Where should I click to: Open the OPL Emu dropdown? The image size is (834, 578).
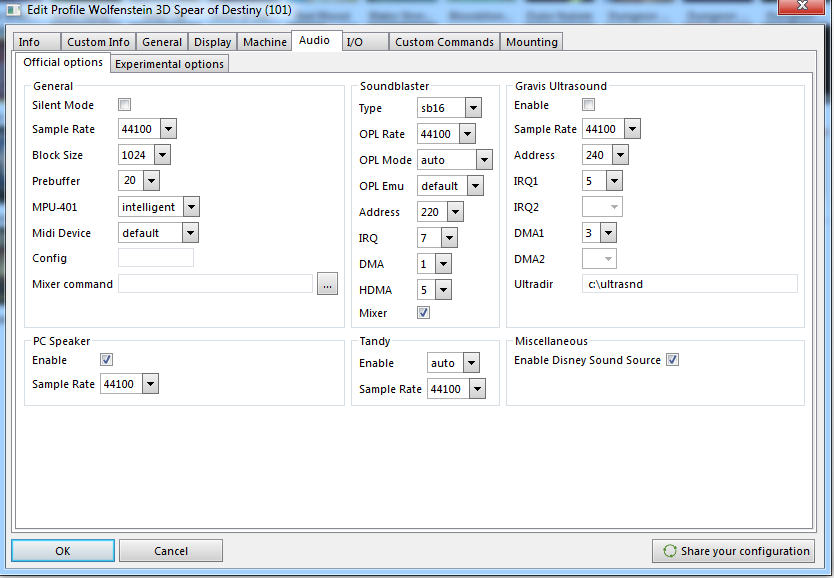(x=475, y=186)
